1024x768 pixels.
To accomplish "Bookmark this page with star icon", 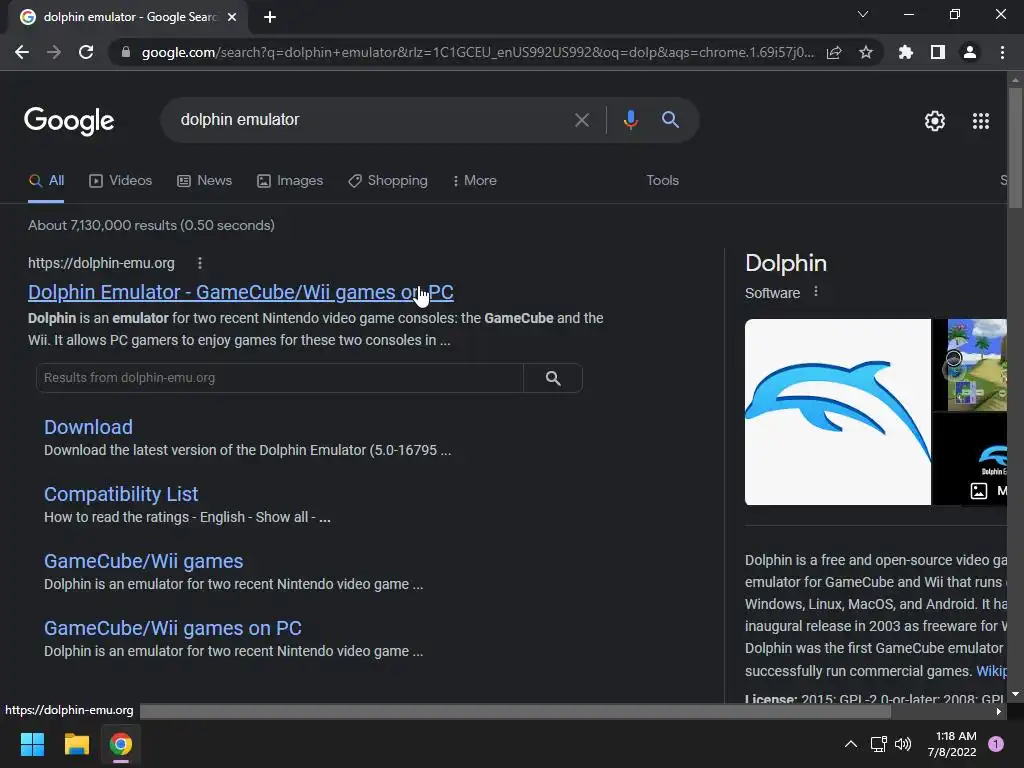I will (x=866, y=52).
